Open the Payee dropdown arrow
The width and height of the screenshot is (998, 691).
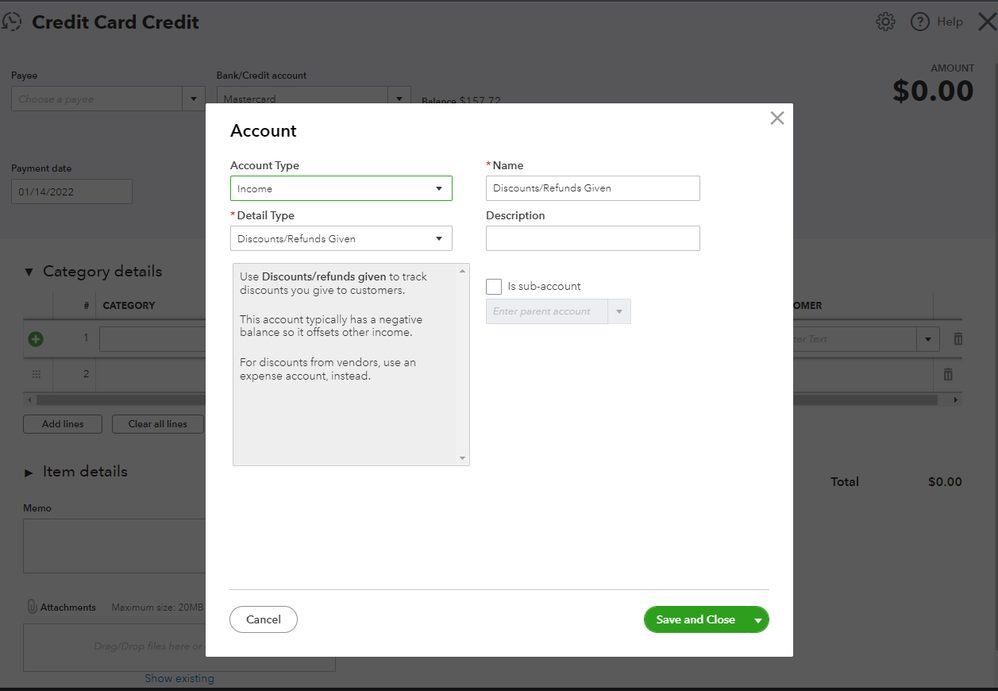(193, 99)
